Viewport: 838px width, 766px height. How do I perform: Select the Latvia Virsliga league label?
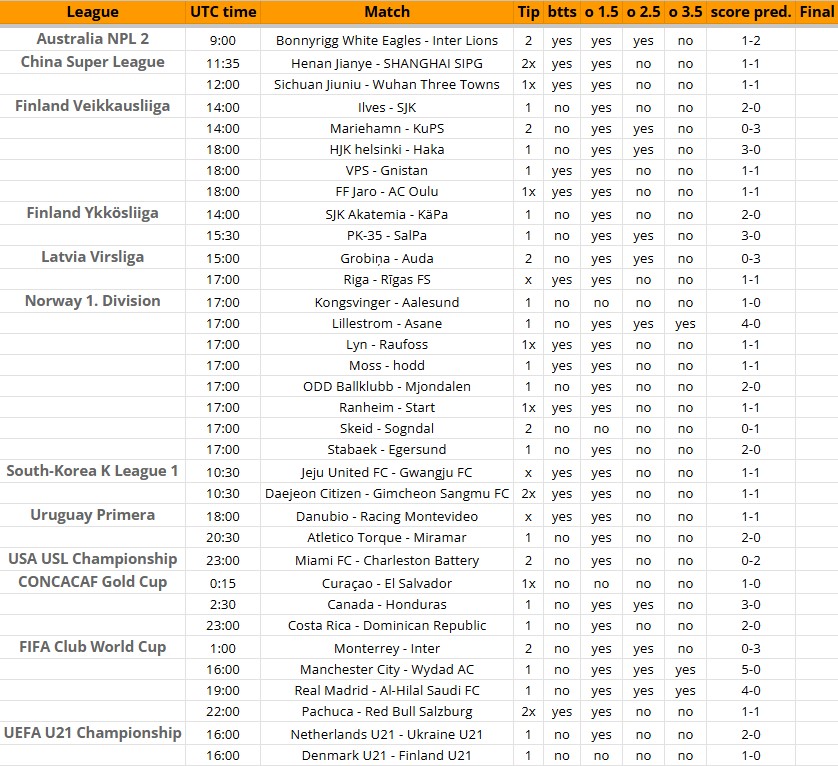pyautogui.click(x=92, y=257)
